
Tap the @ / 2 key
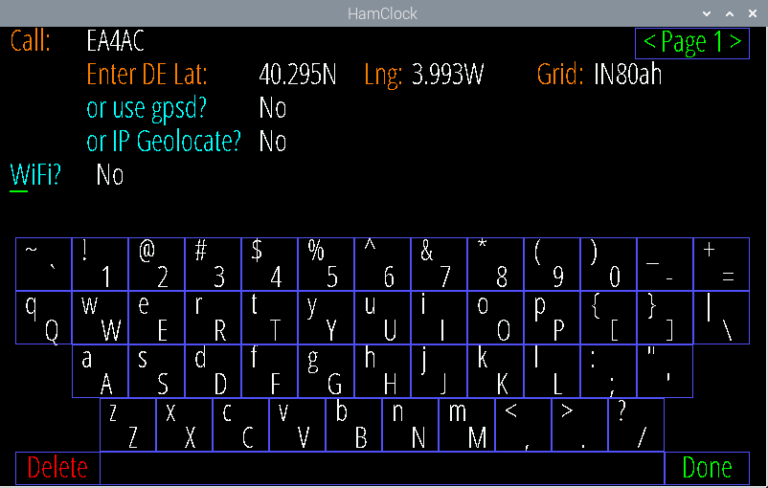pos(155,264)
